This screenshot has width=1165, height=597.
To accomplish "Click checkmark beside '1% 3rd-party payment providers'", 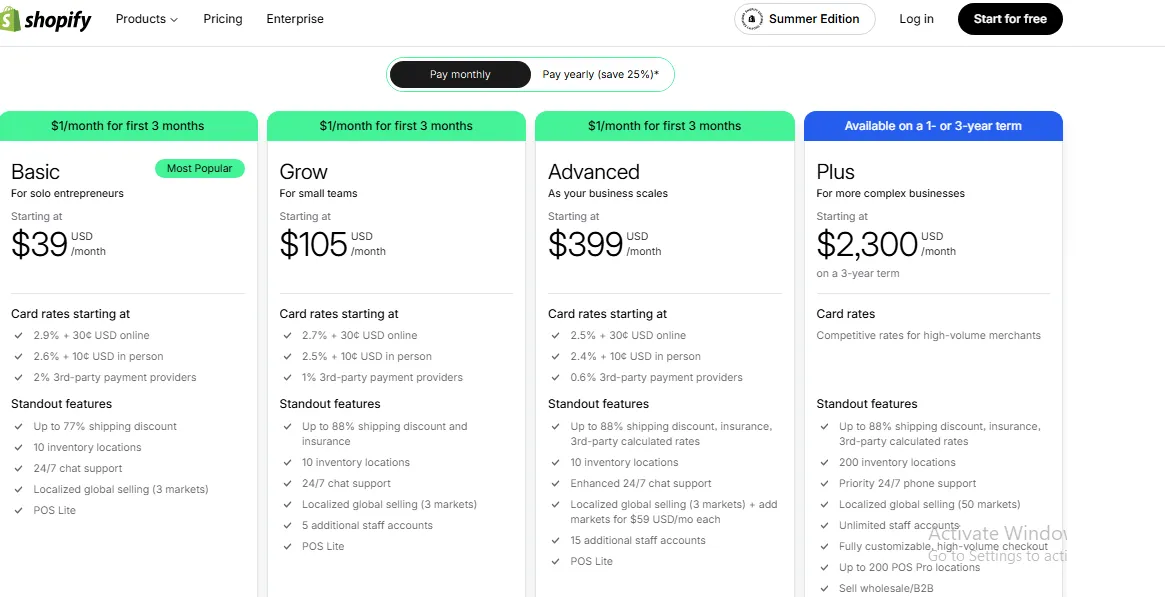I will point(288,377).
